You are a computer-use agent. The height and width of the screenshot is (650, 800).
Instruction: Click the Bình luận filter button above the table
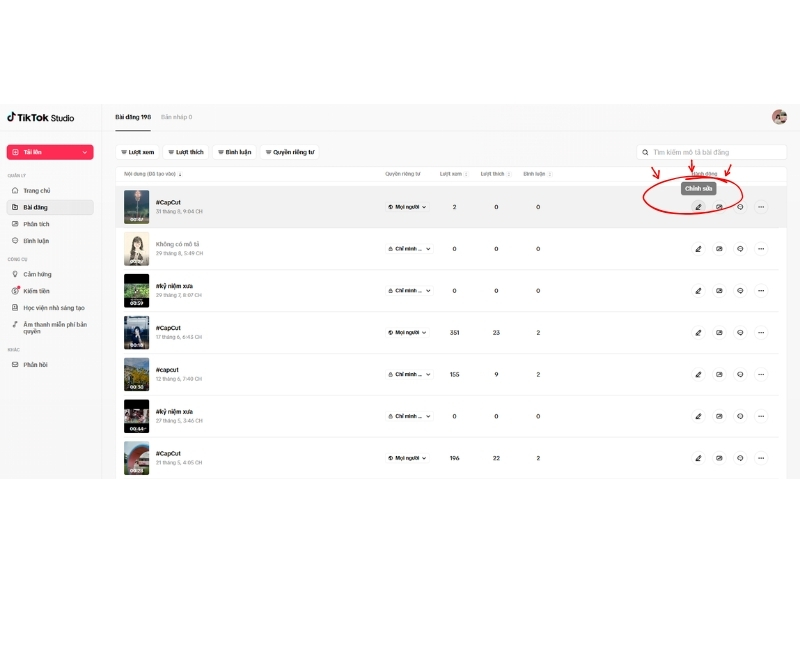tap(235, 152)
